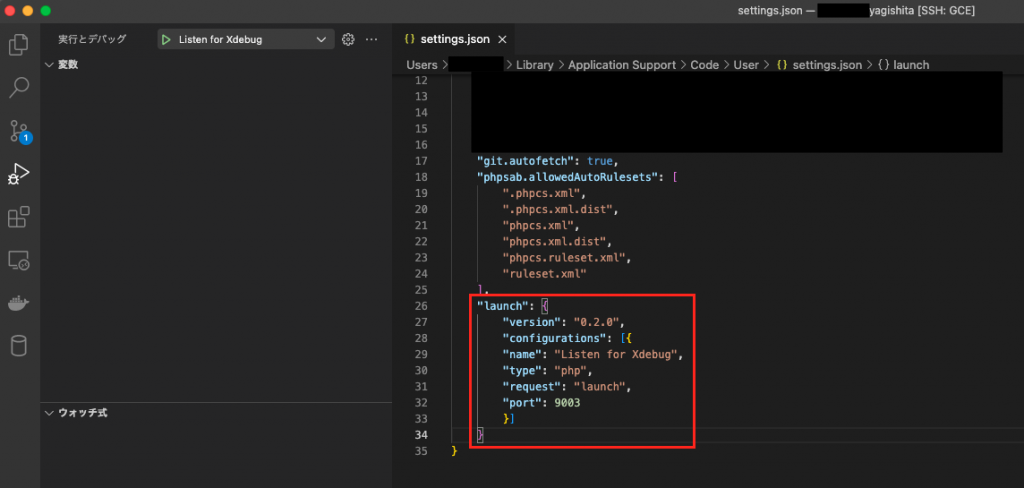The height and width of the screenshot is (488, 1024).
Task: Select the Run and Debug icon
Action: pyautogui.click(x=19, y=174)
